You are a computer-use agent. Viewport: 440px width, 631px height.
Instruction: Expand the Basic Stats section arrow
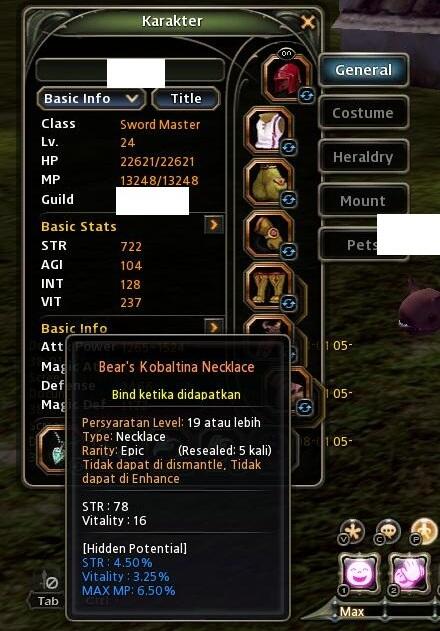[213, 225]
